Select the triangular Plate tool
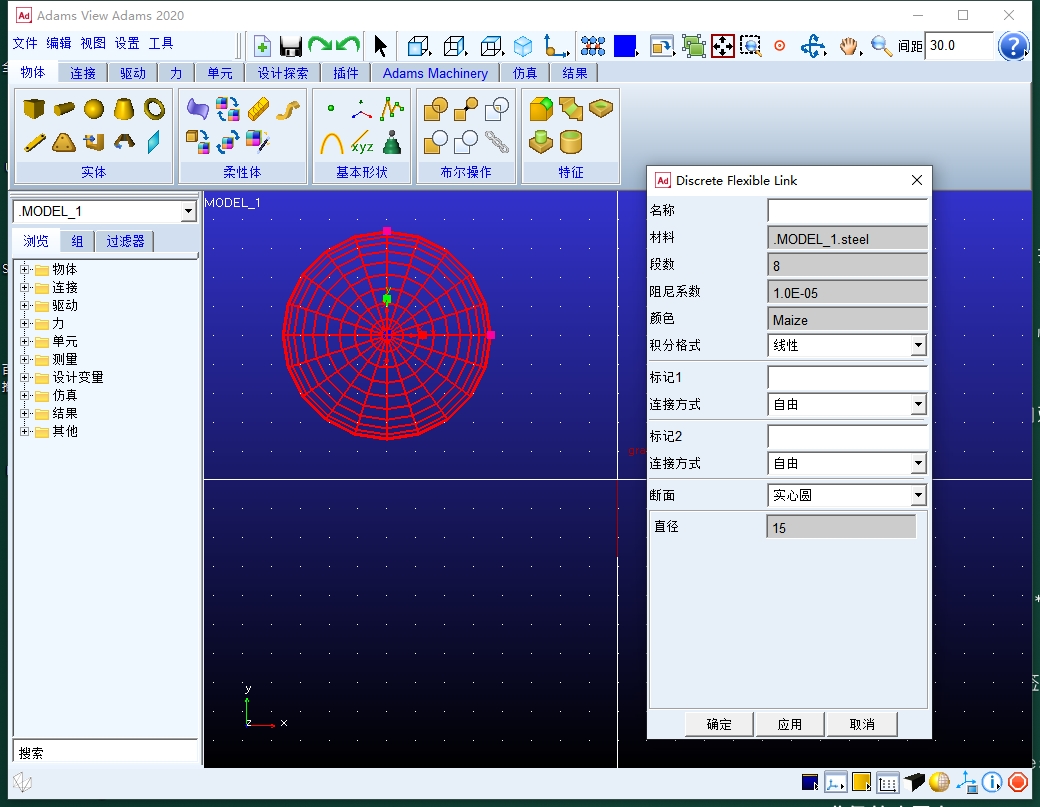1040x807 pixels. tap(64, 142)
